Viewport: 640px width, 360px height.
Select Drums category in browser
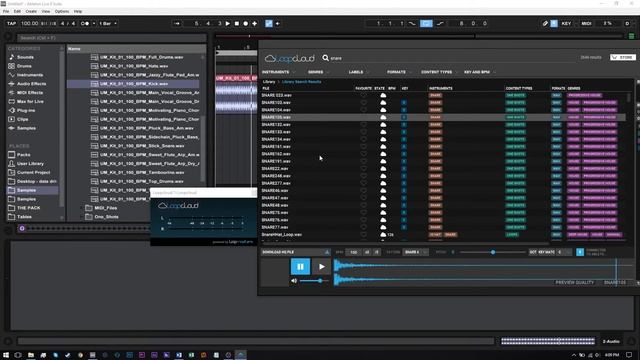[x=24, y=66]
